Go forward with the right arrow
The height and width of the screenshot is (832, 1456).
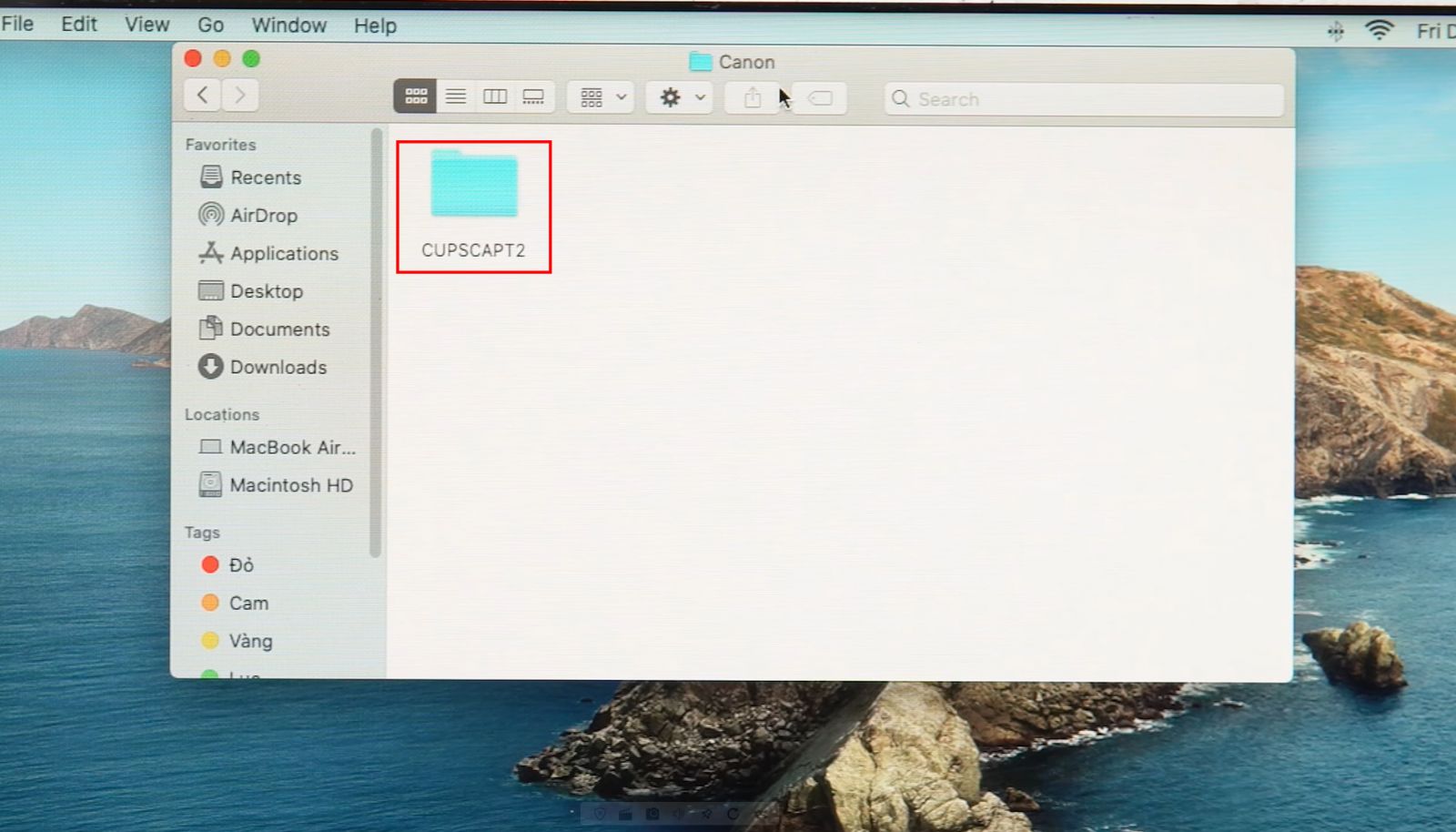[x=240, y=95]
